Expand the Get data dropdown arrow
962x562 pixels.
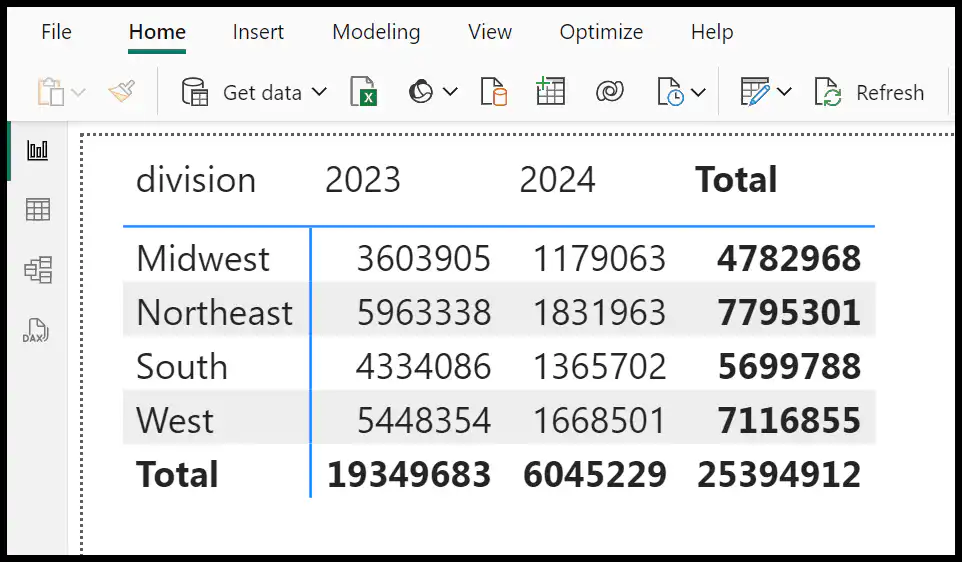click(319, 92)
